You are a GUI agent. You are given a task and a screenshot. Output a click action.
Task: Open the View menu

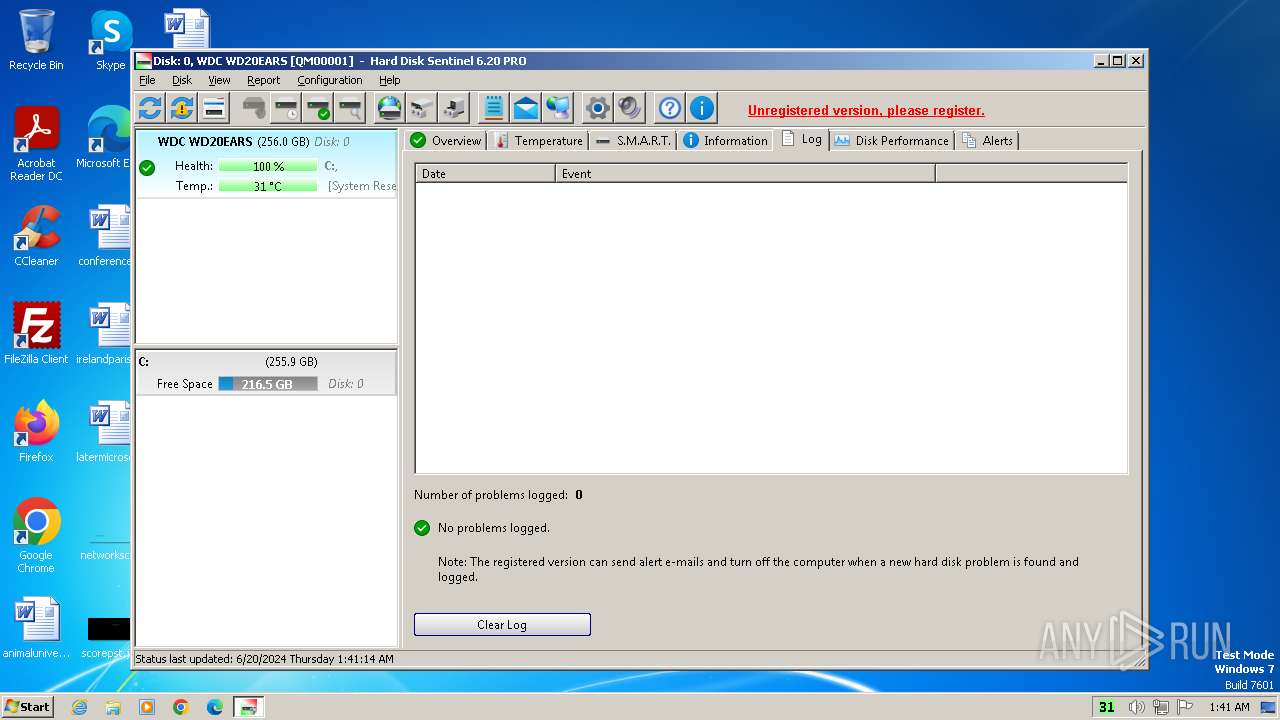[x=219, y=80]
